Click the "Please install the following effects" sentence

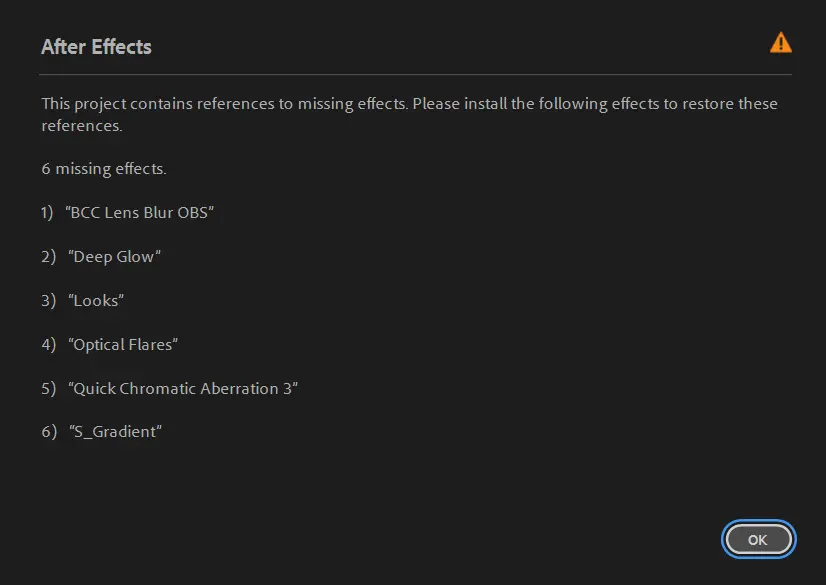[x=593, y=104]
